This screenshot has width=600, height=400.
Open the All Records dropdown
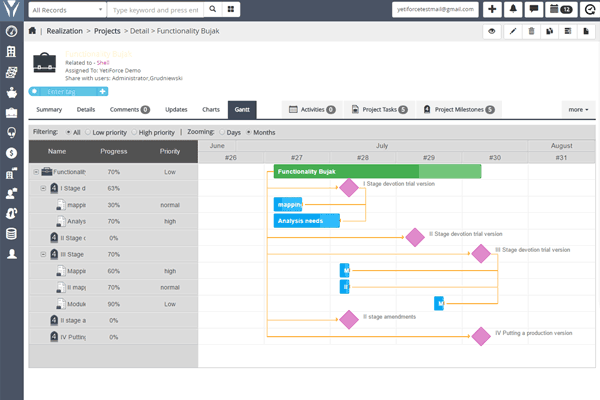coord(65,9)
